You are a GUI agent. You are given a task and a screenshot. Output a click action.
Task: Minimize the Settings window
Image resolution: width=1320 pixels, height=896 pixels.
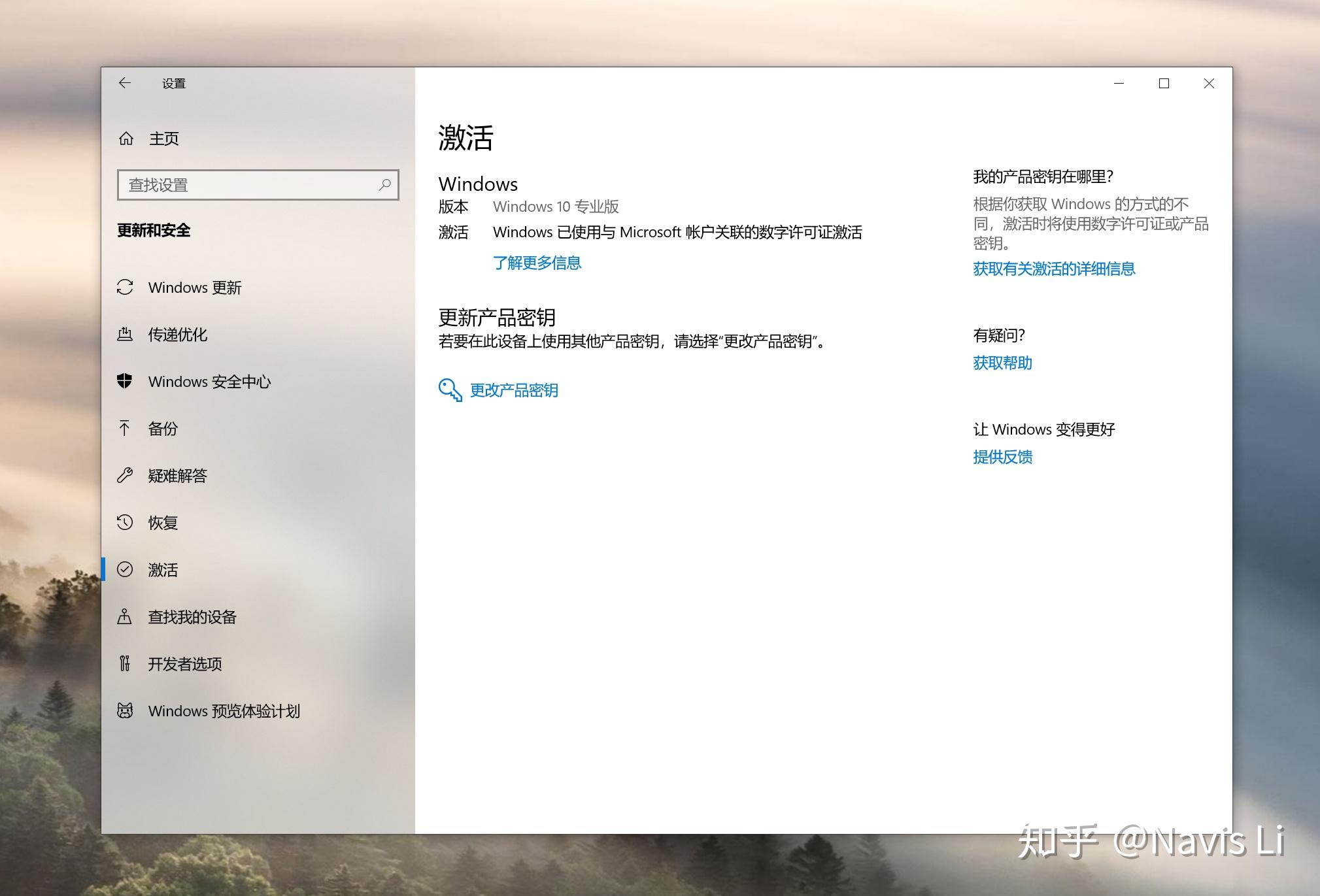click(1119, 84)
